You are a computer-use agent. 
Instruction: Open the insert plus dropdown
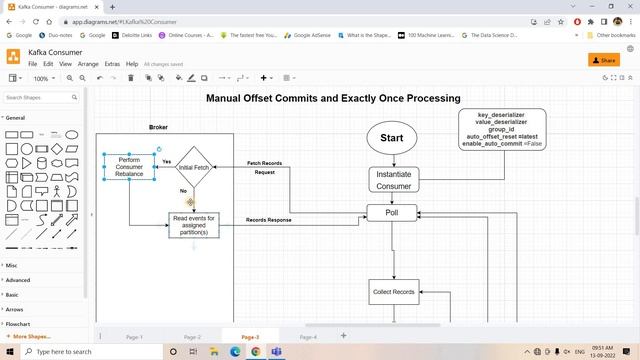266,78
